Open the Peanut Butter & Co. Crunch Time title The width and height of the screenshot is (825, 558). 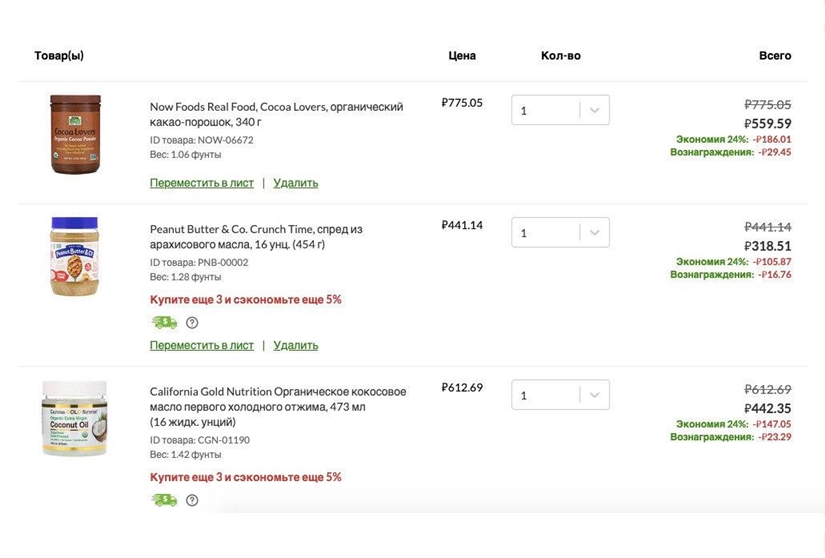point(255,236)
